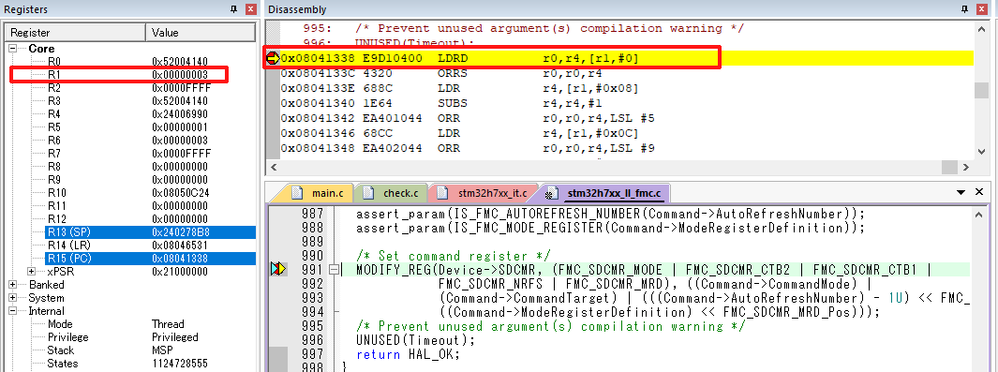Click left arrow of Disassembly horizontal scrollbar

(x=274, y=168)
